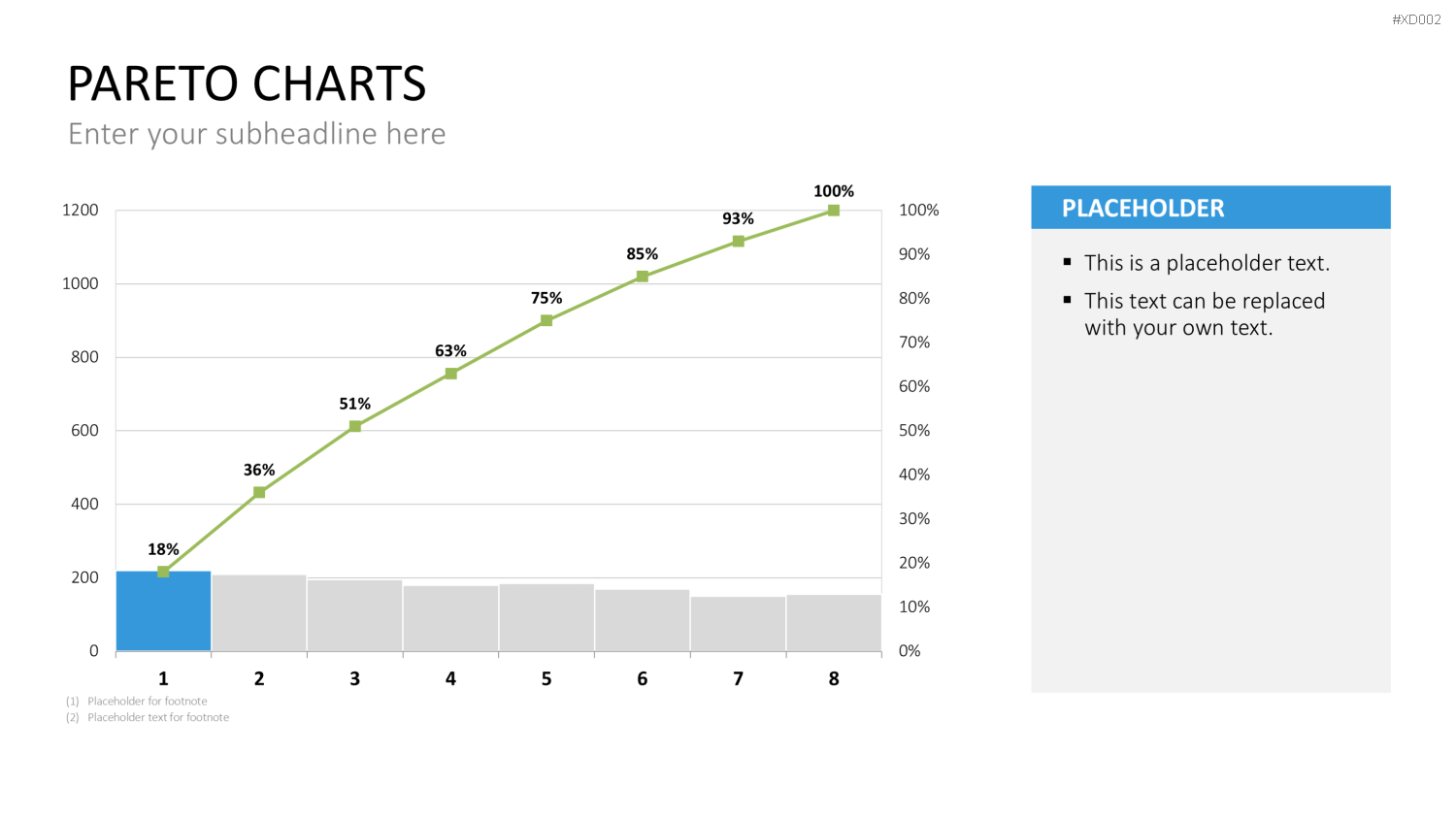
Task: Click the 18% line marker
Action: pos(163,572)
